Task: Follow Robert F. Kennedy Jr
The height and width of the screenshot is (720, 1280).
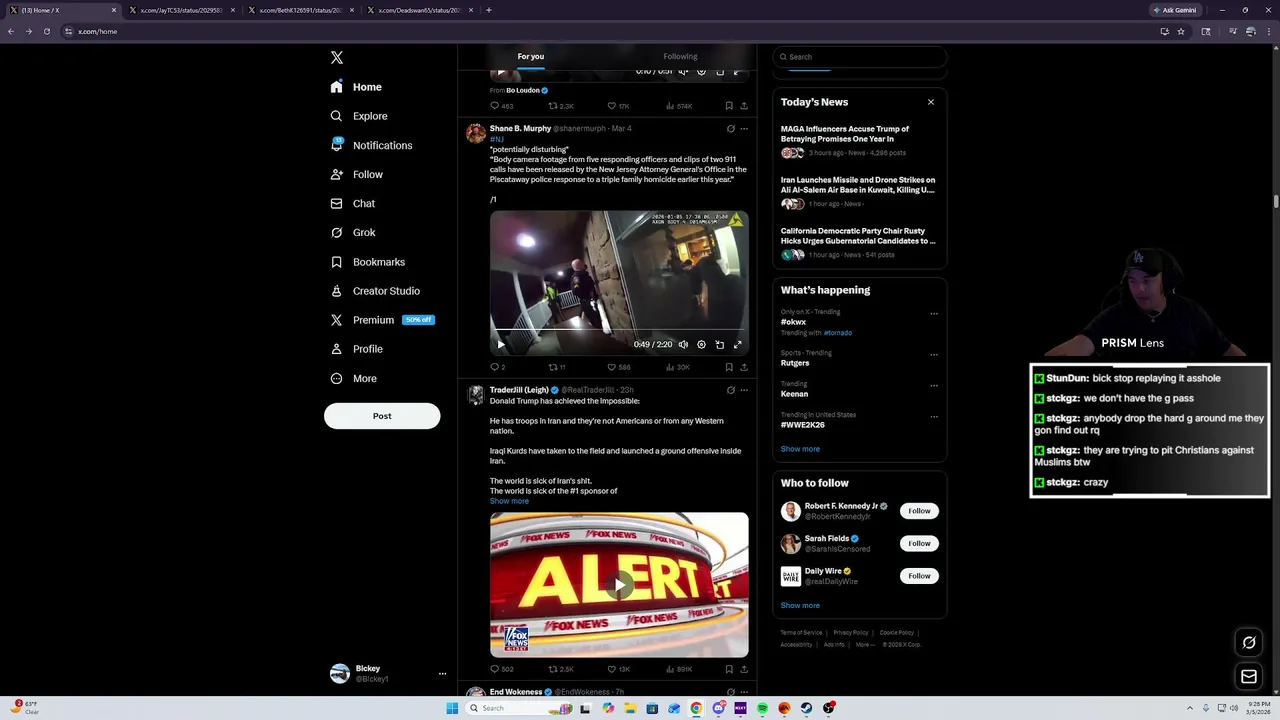Action: click(x=919, y=511)
